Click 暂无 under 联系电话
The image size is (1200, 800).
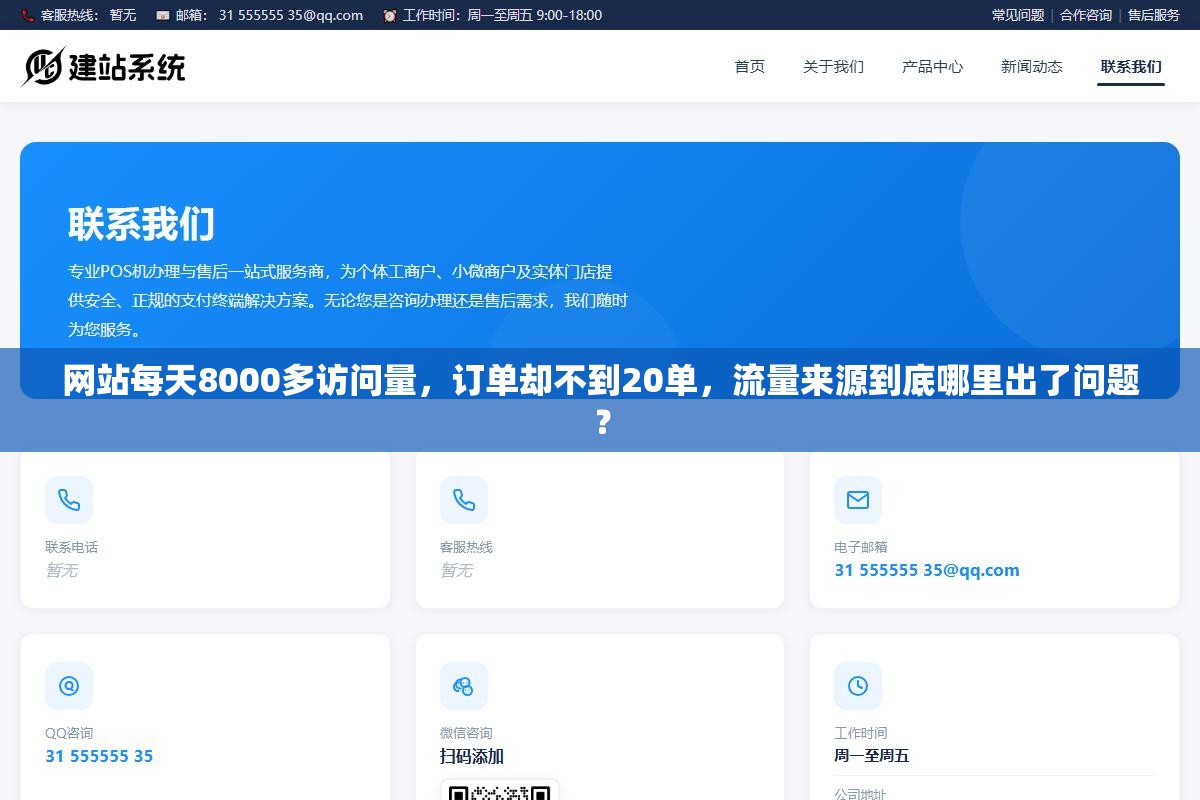pyautogui.click(x=61, y=570)
